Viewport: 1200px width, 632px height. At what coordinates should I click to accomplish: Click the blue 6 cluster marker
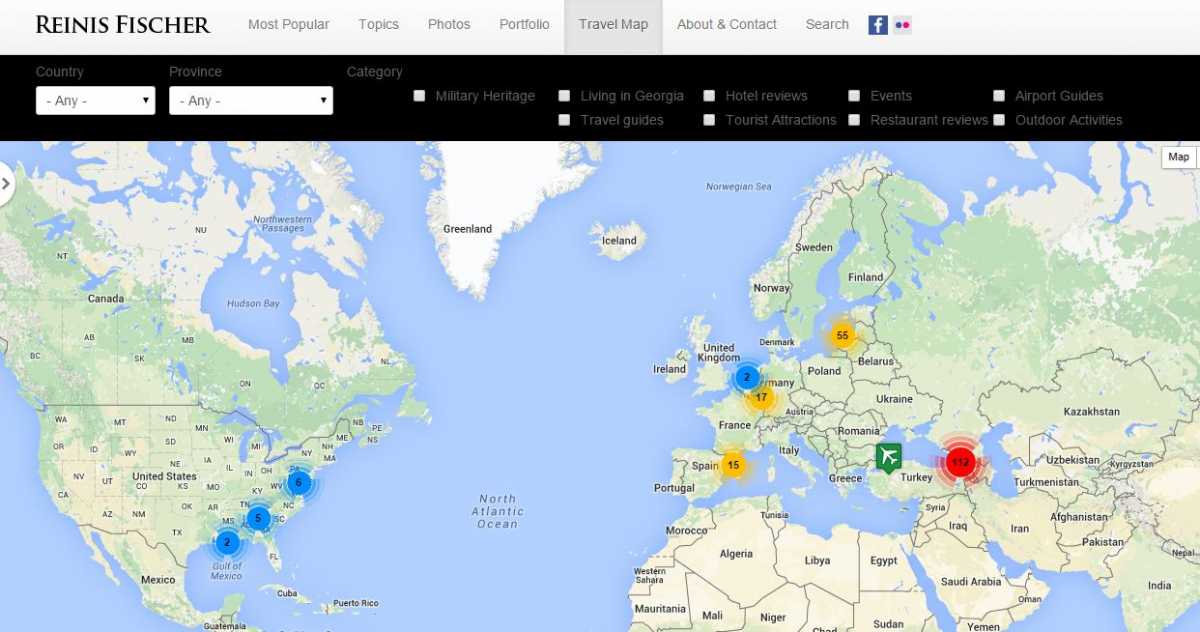click(x=298, y=483)
